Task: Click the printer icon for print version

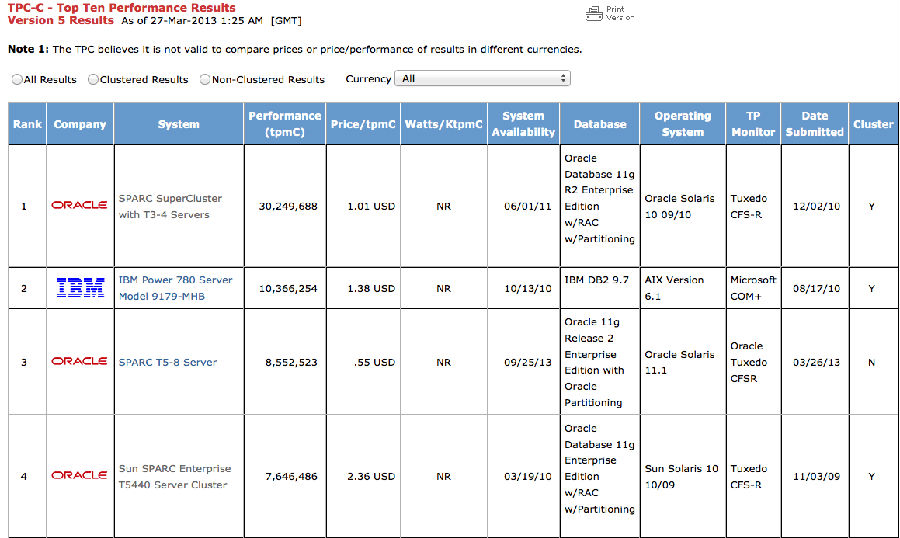Action: click(594, 13)
